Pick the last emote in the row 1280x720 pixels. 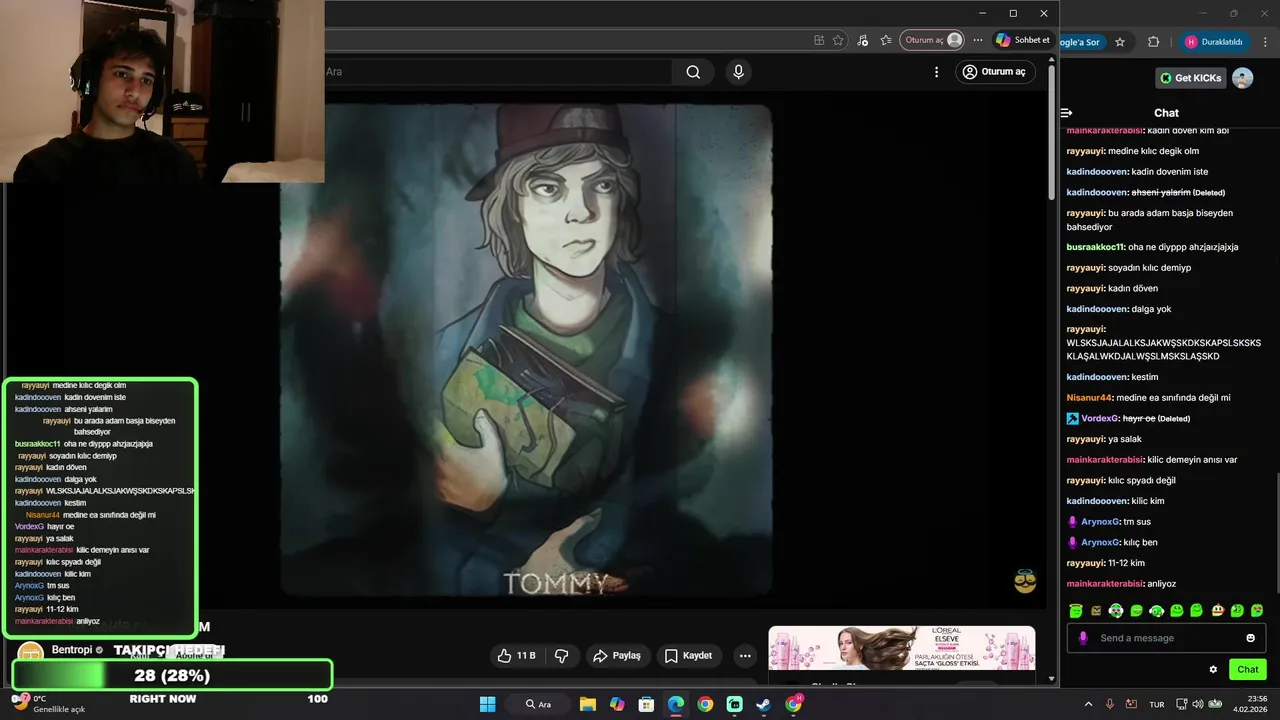tap(1257, 610)
